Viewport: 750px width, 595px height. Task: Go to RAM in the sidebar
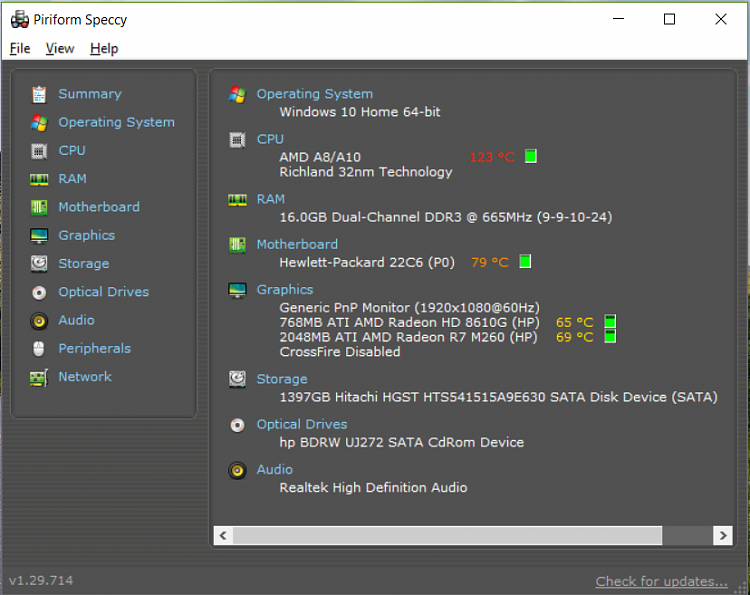72,179
